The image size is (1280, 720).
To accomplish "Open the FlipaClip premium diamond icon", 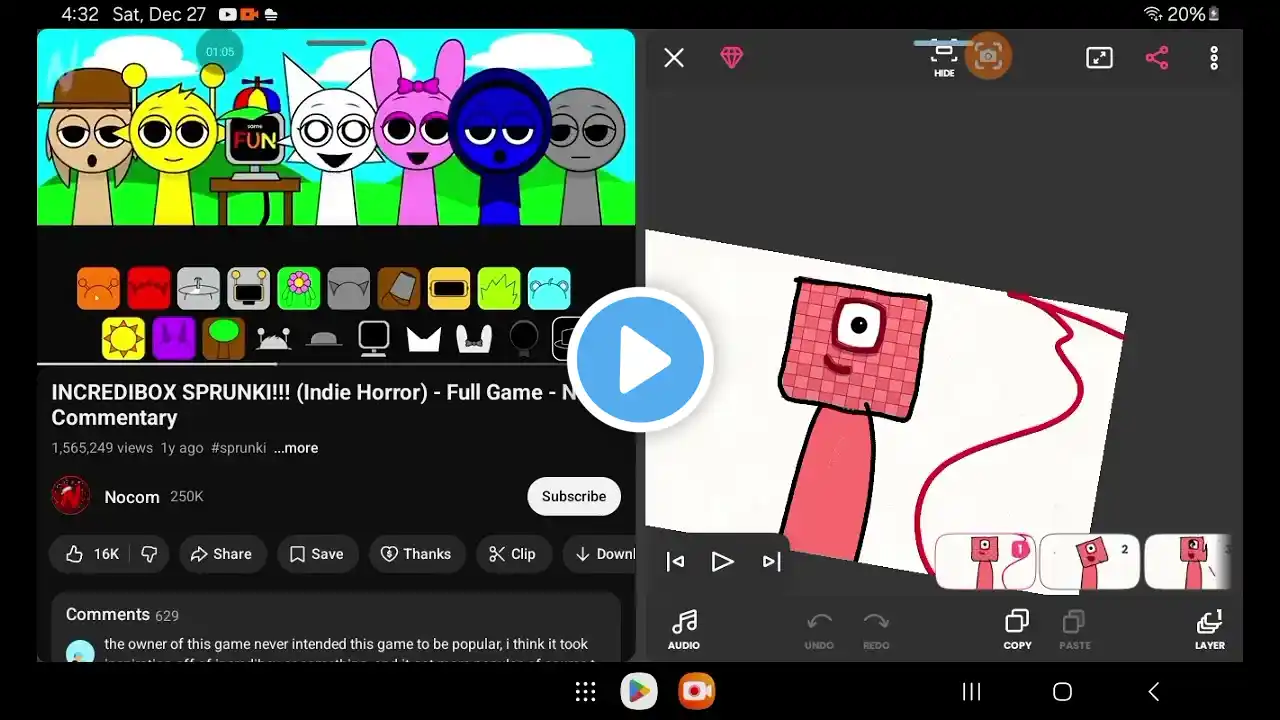I will [x=732, y=58].
